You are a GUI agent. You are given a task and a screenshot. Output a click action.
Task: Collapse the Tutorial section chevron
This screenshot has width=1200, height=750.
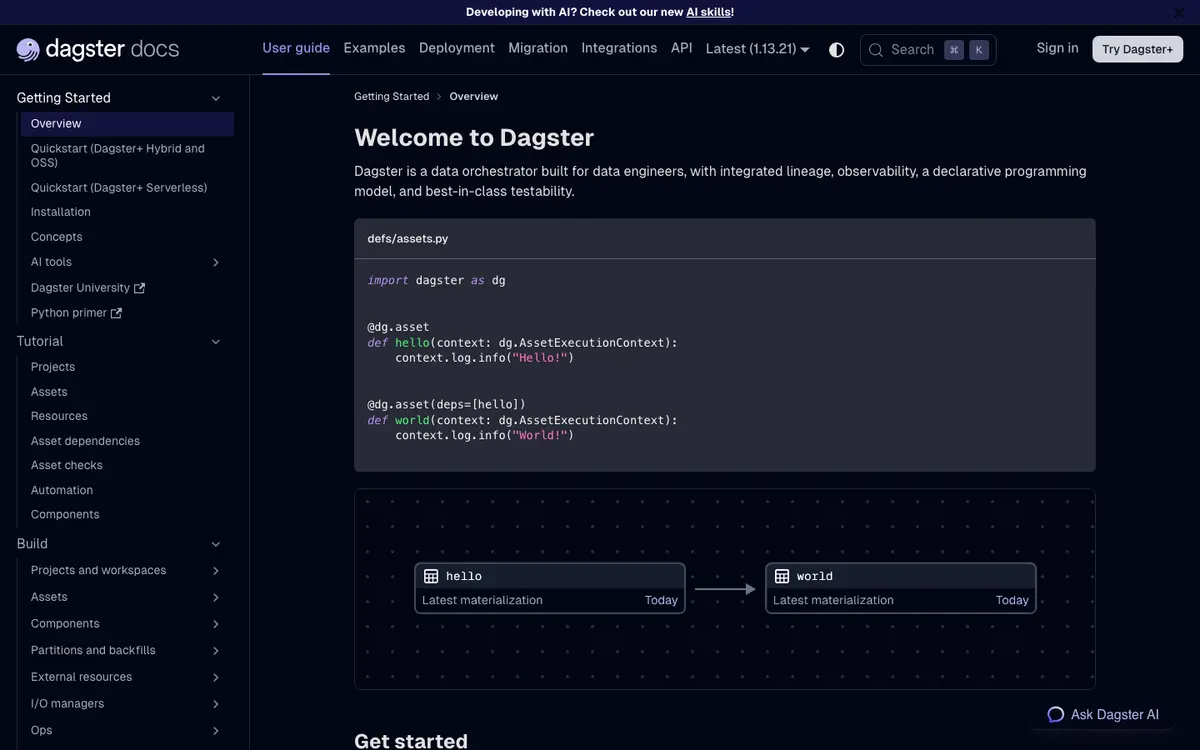[x=216, y=342]
